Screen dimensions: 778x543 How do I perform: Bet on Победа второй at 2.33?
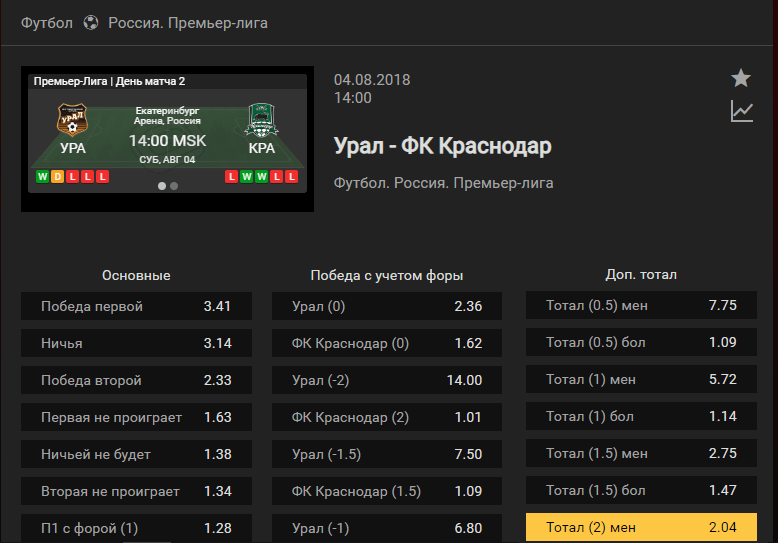click(x=136, y=380)
